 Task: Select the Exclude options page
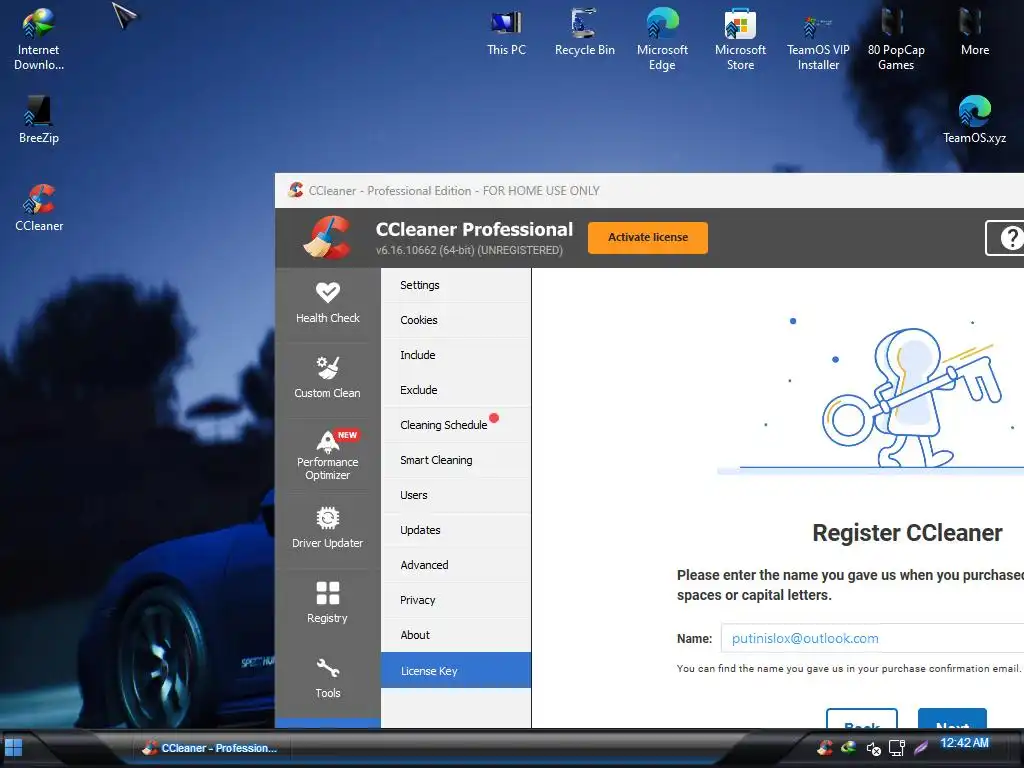click(456, 390)
